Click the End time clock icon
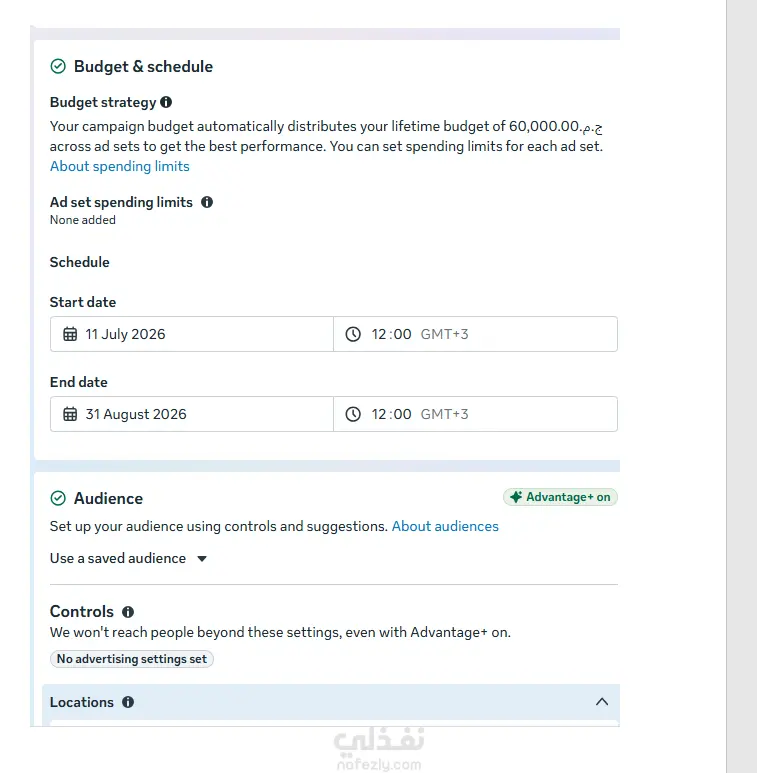 point(353,414)
